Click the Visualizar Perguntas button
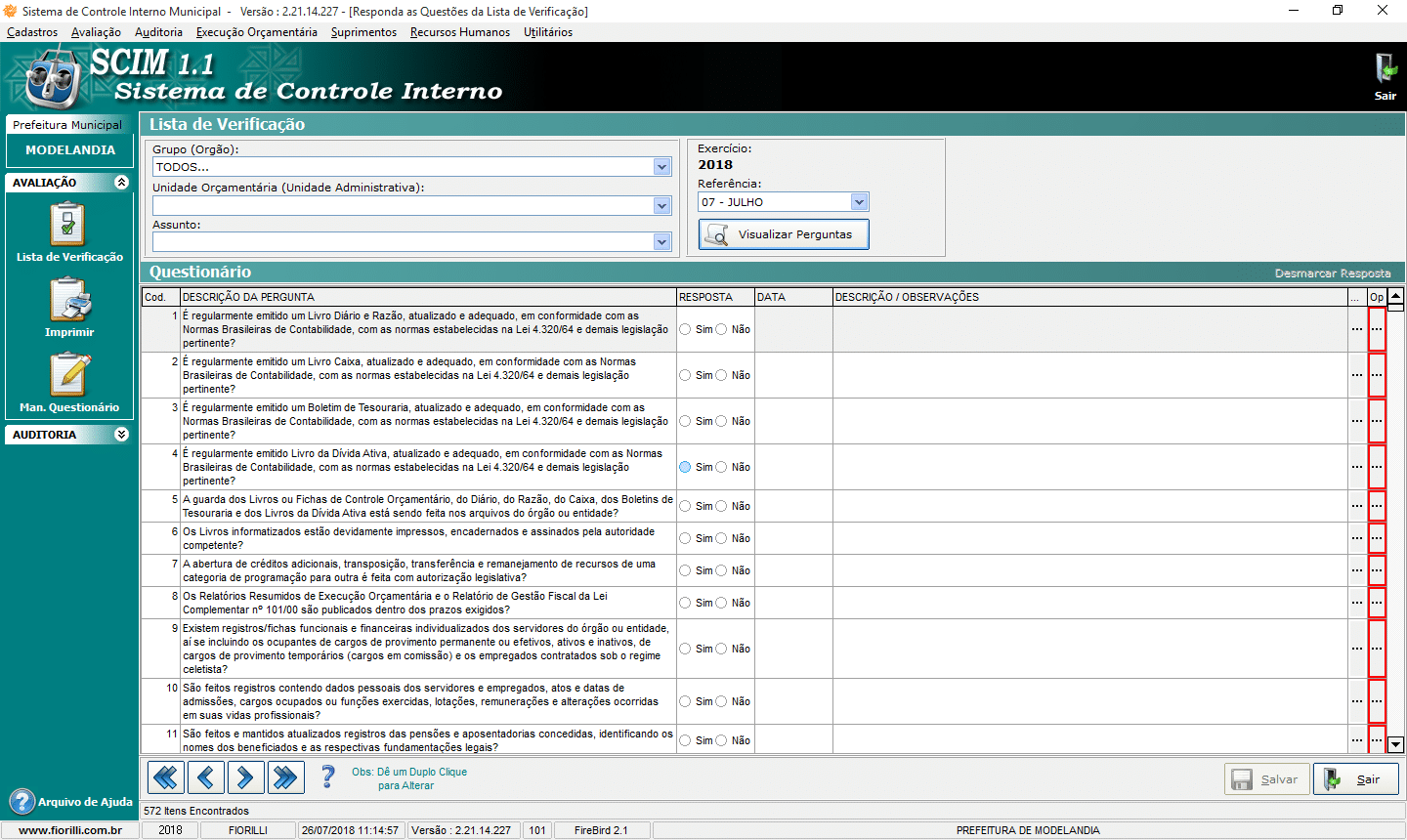The height and width of the screenshot is (840, 1407). pos(784,234)
